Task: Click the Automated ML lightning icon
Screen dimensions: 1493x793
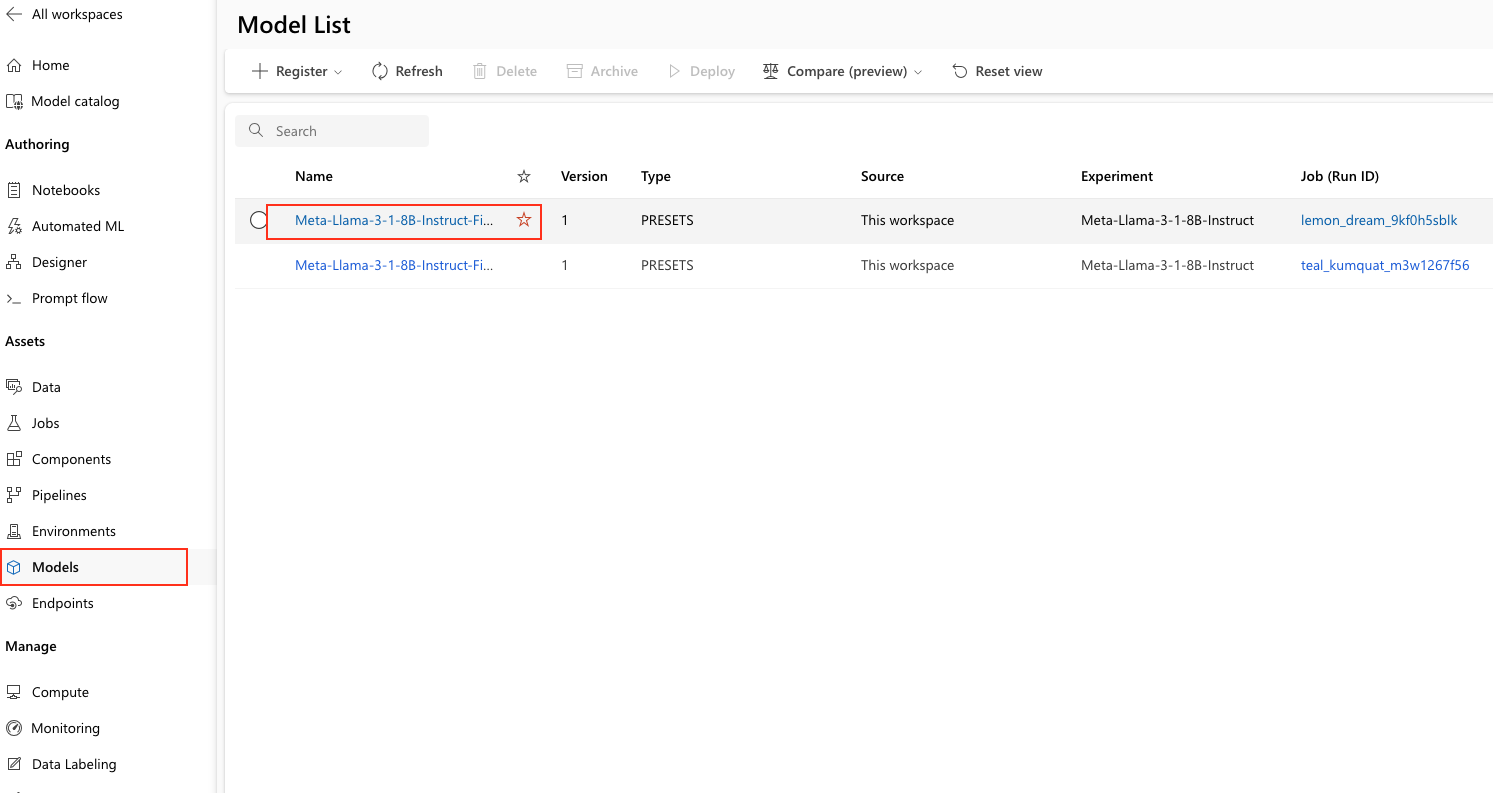Action: [x=14, y=226]
